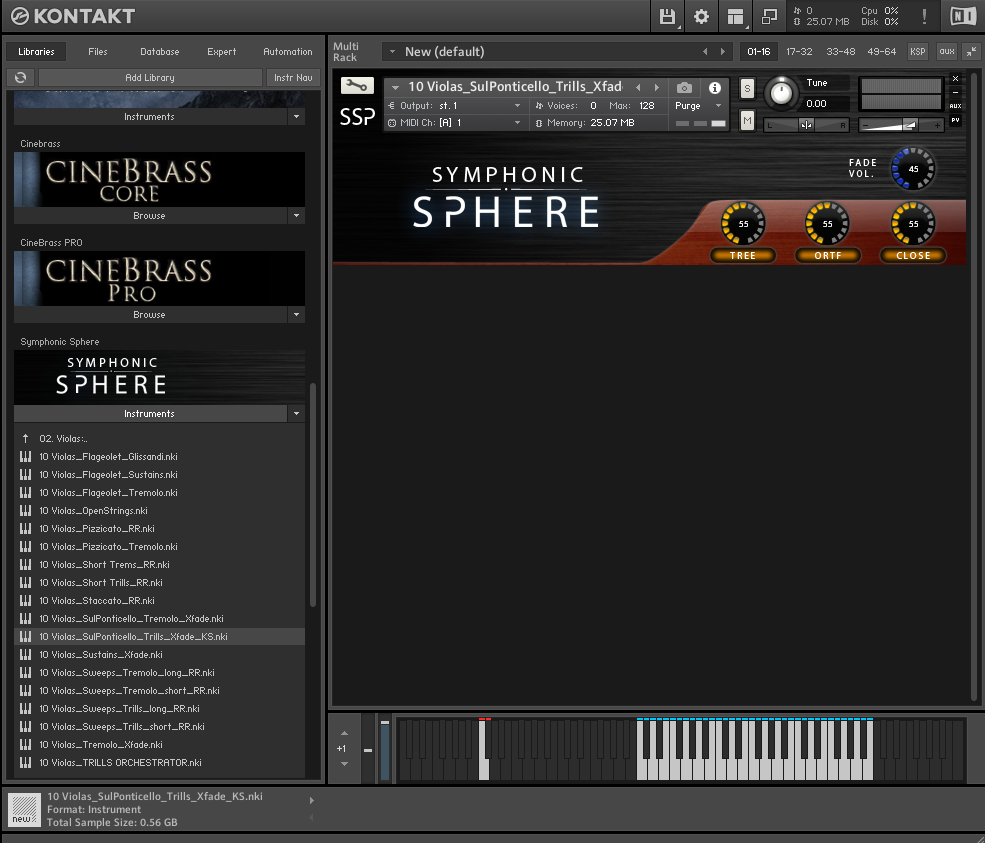Image resolution: width=985 pixels, height=843 pixels.
Task: Switch to the Automation tab
Action: coord(288,52)
